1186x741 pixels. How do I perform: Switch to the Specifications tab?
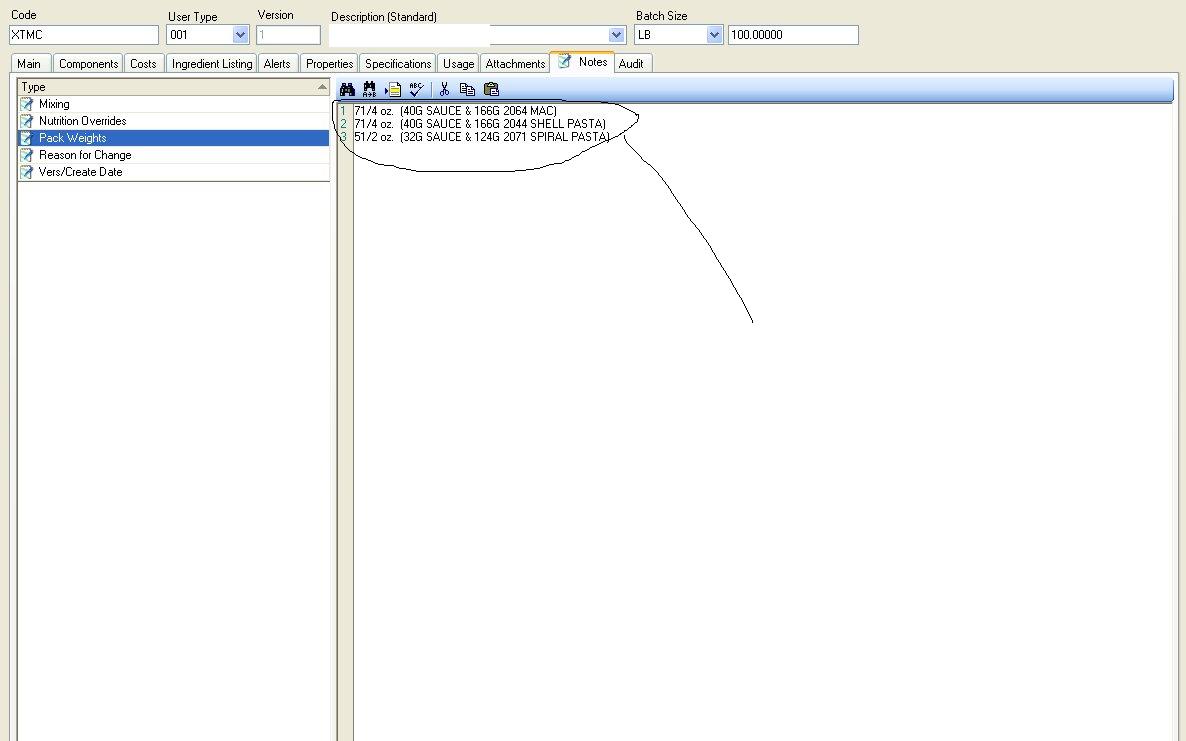click(x=397, y=63)
